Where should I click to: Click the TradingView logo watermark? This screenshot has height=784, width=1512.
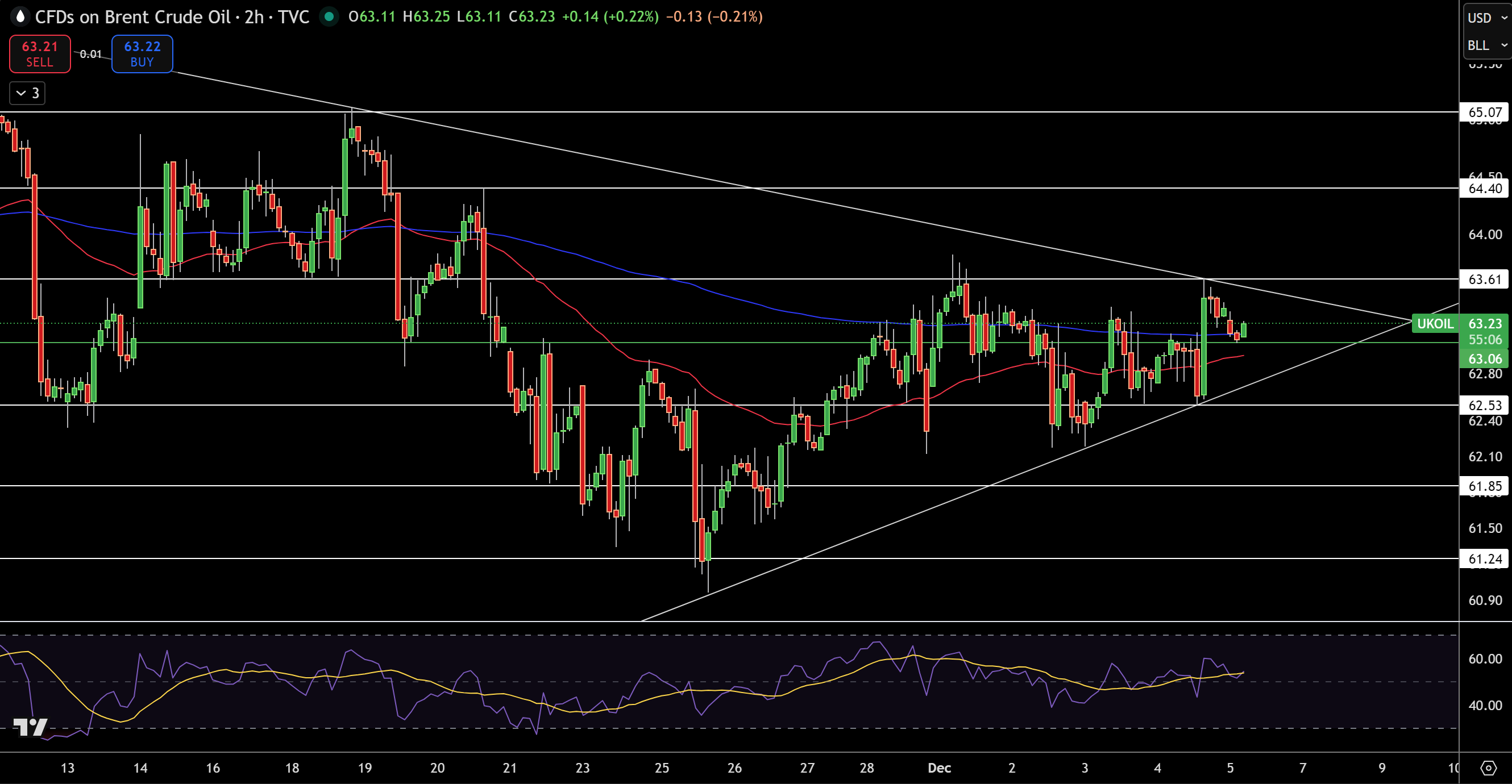[x=30, y=728]
